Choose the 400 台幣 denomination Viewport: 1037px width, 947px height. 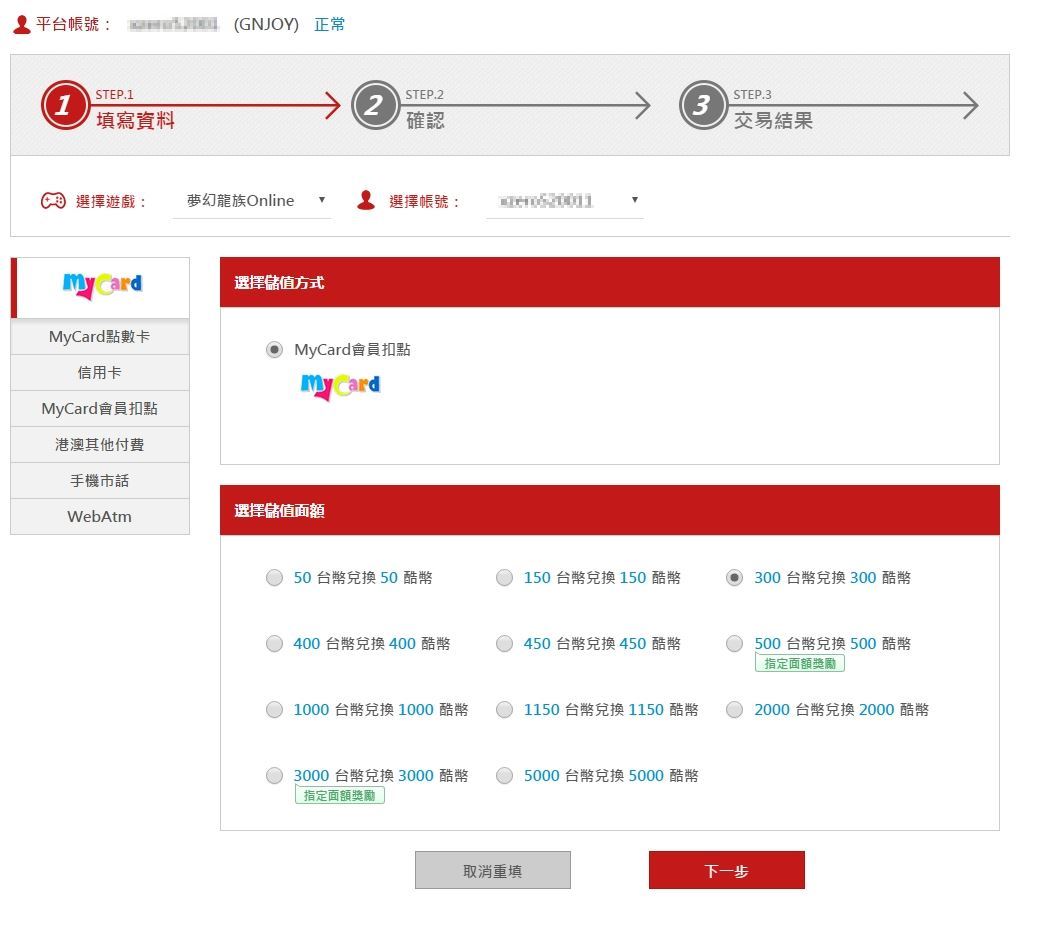(x=274, y=643)
